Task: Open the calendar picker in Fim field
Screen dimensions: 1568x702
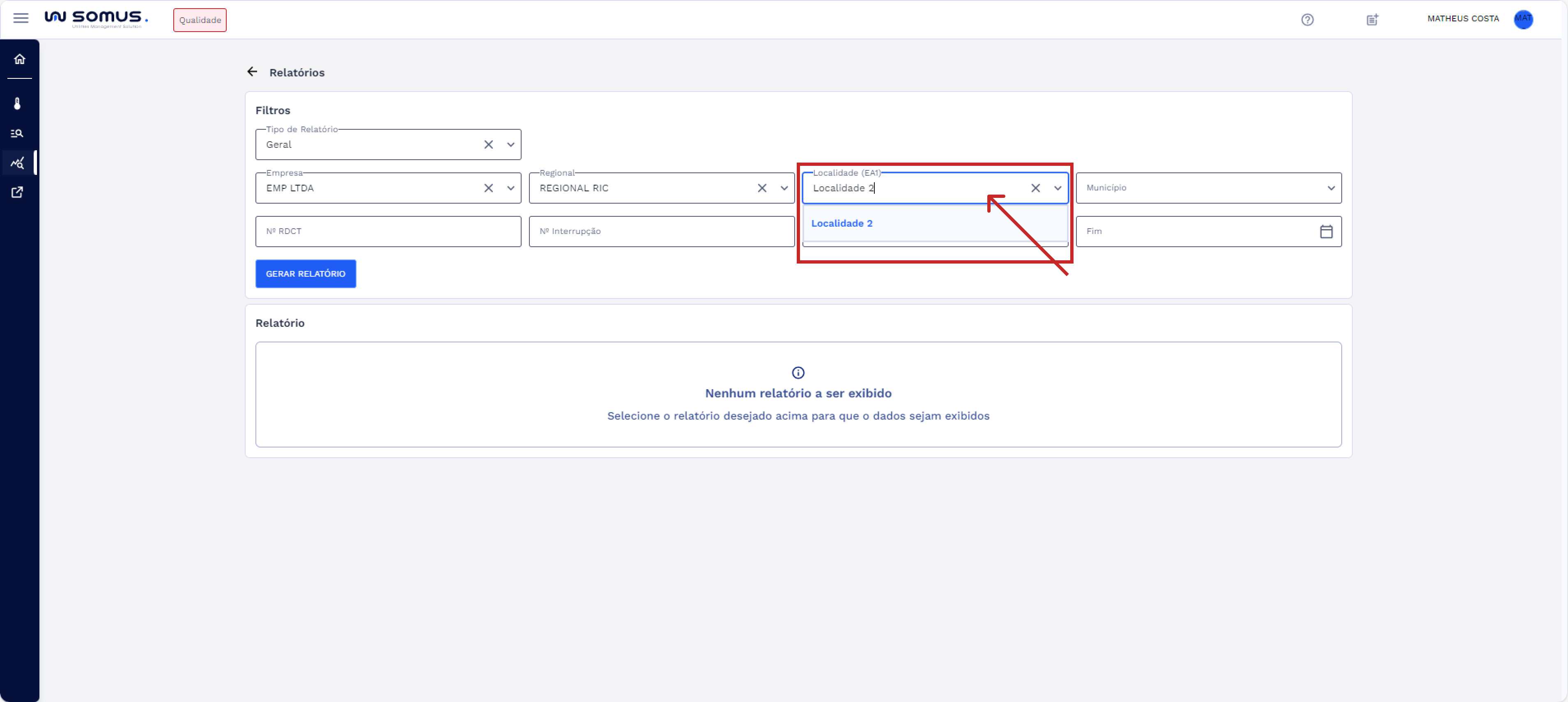Action: point(1326,231)
